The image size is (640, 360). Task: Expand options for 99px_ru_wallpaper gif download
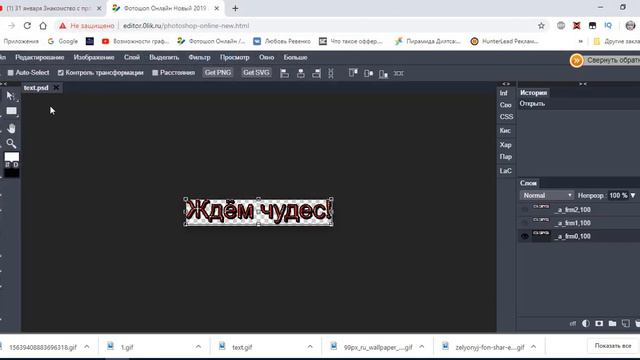[x=422, y=347]
